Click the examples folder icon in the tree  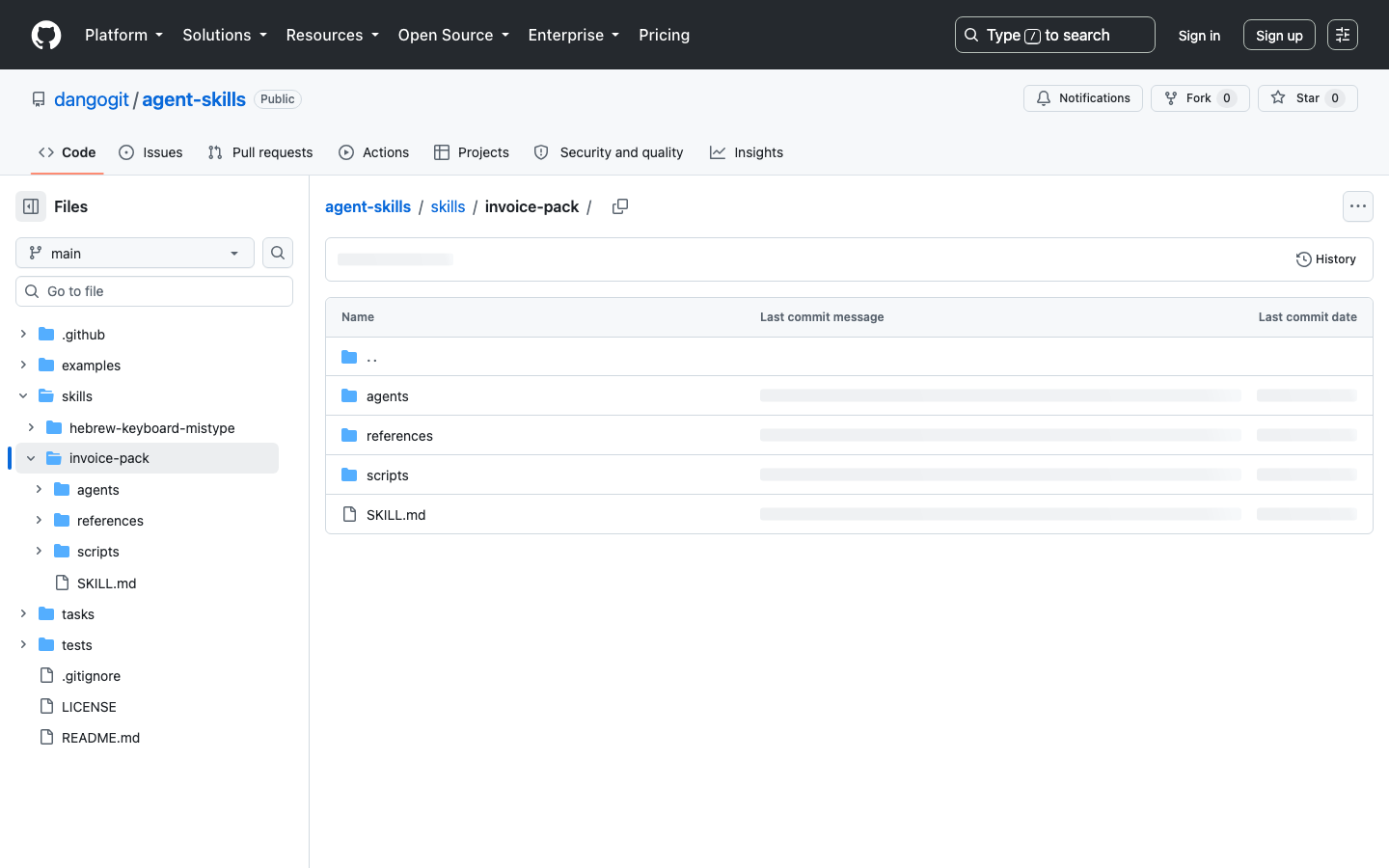point(46,366)
